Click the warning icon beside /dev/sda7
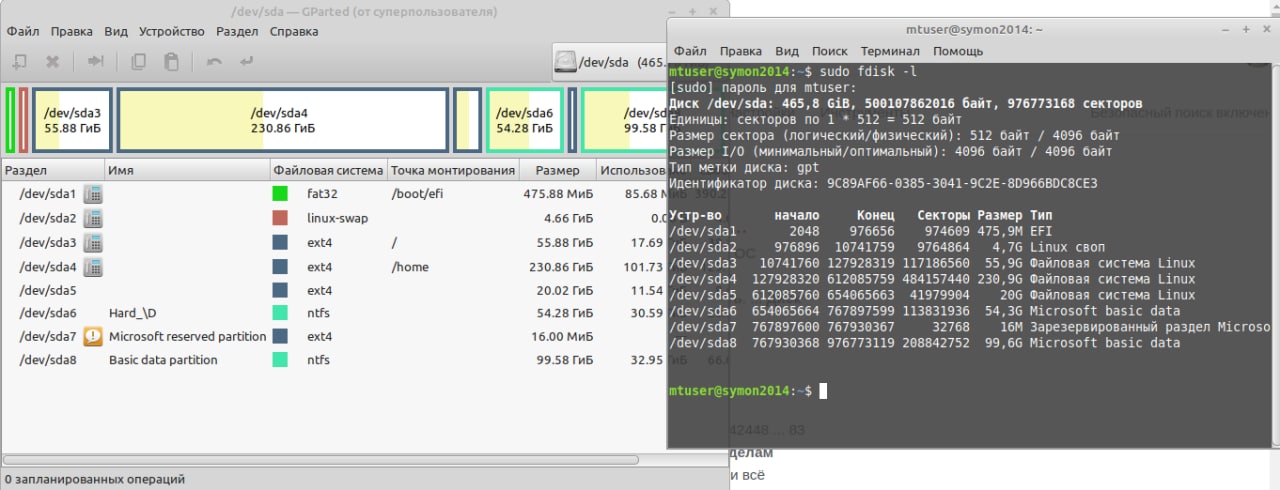This screenshot has width=1280, height=490. (92, 336)
